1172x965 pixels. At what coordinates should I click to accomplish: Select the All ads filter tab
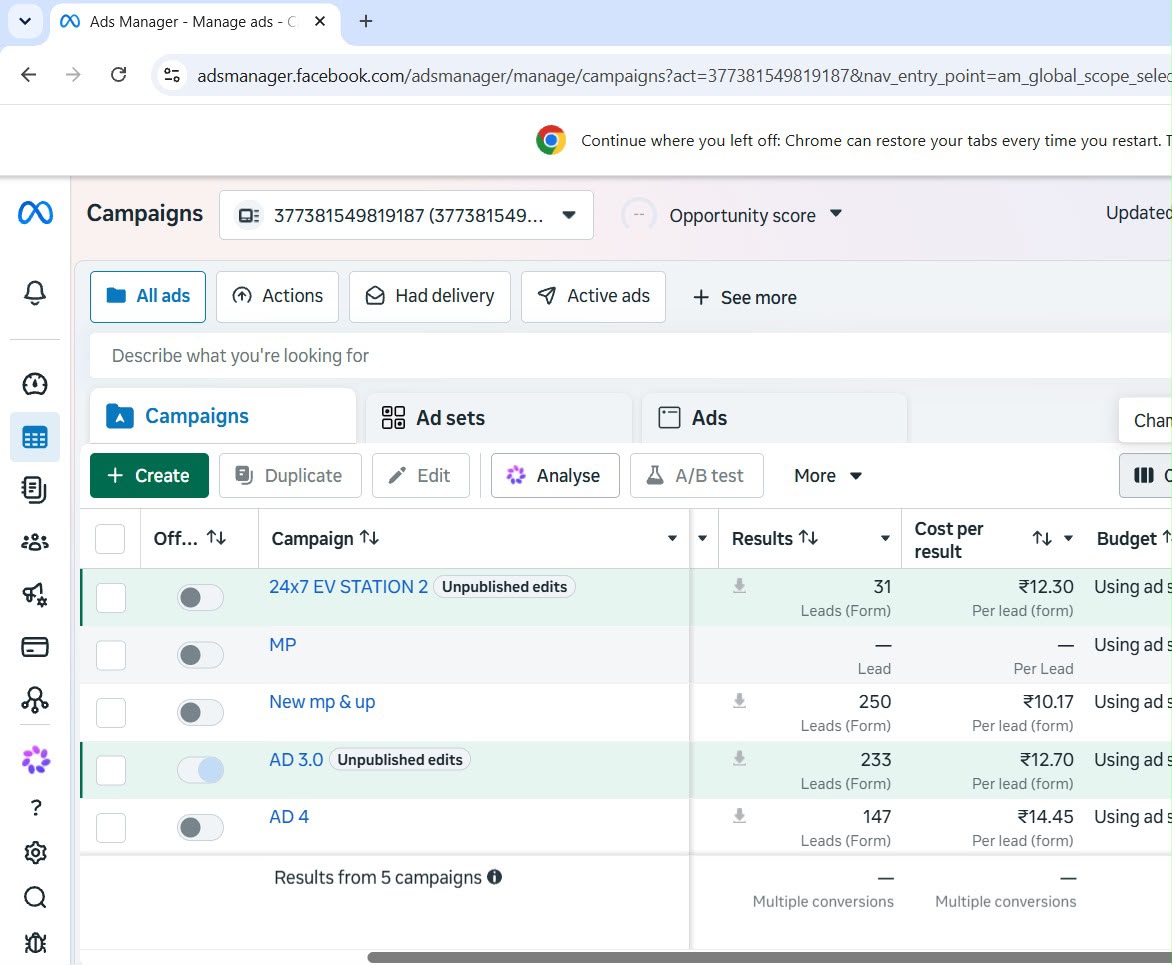(x=148, y=297)
